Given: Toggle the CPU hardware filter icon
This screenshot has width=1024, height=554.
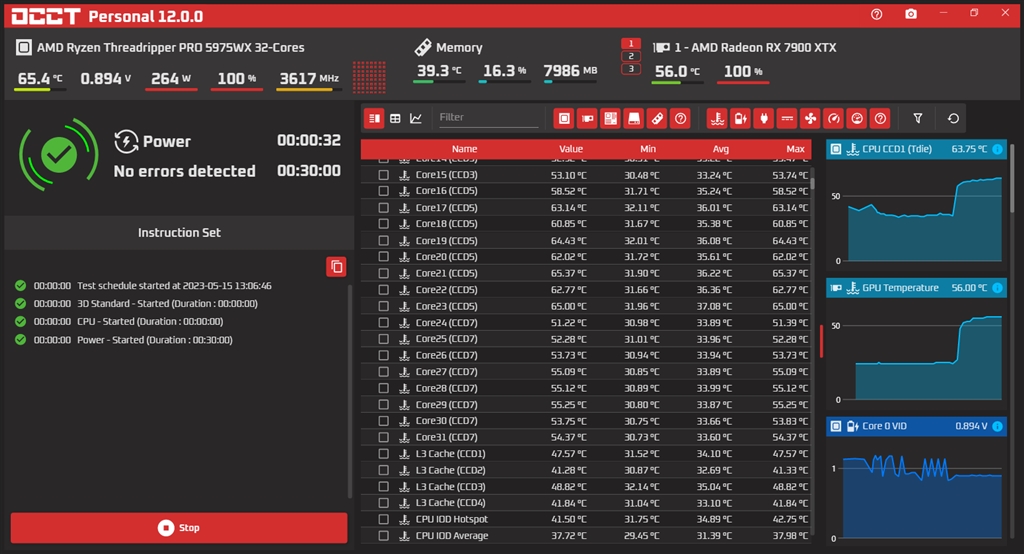Looking at the screenshot, I should 564,118.
